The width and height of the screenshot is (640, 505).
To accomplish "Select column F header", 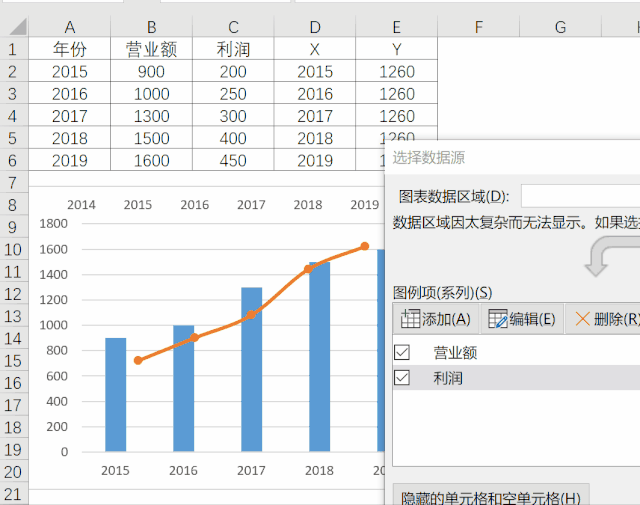I will click(478, 27).
